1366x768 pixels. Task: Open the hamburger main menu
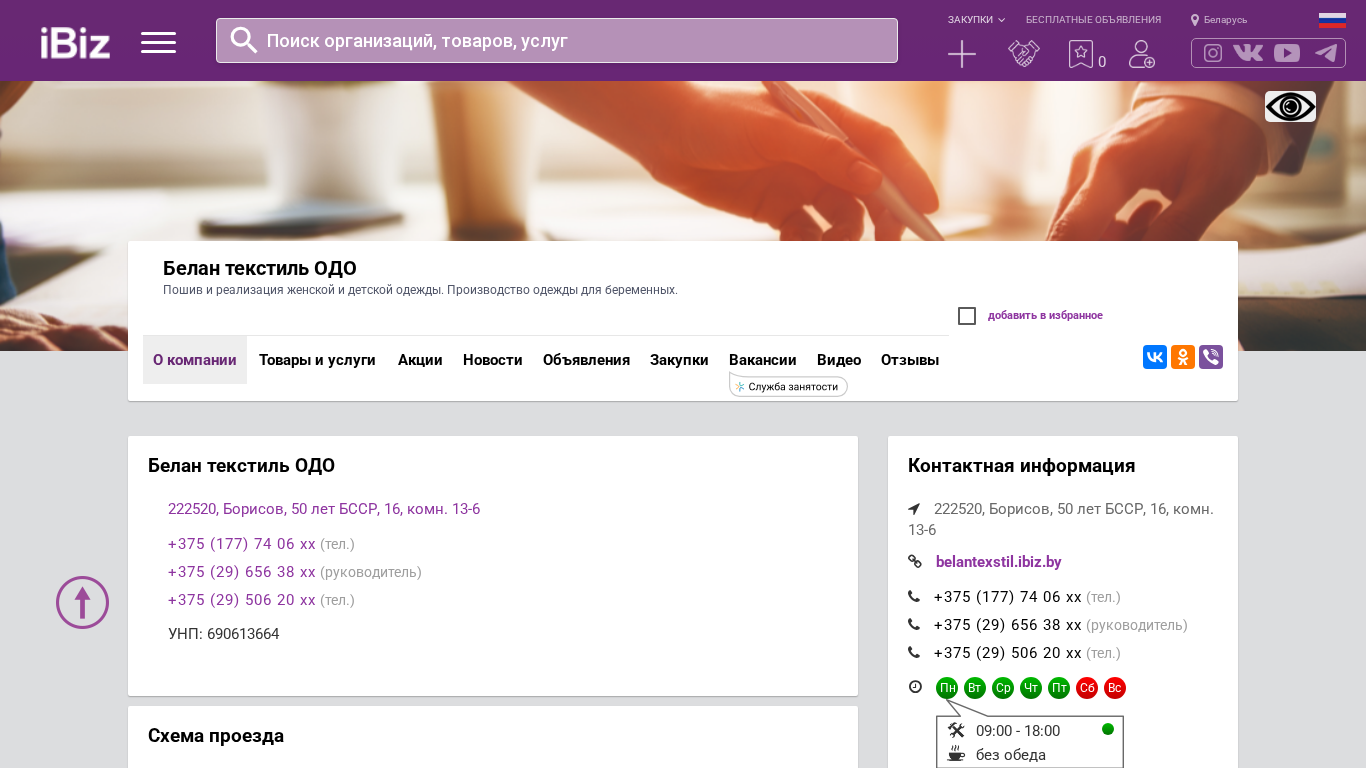click(158, 42)
